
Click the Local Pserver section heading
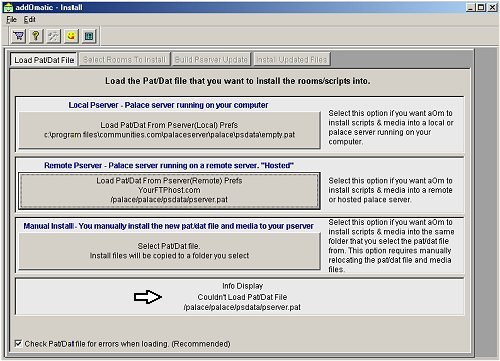168,105
